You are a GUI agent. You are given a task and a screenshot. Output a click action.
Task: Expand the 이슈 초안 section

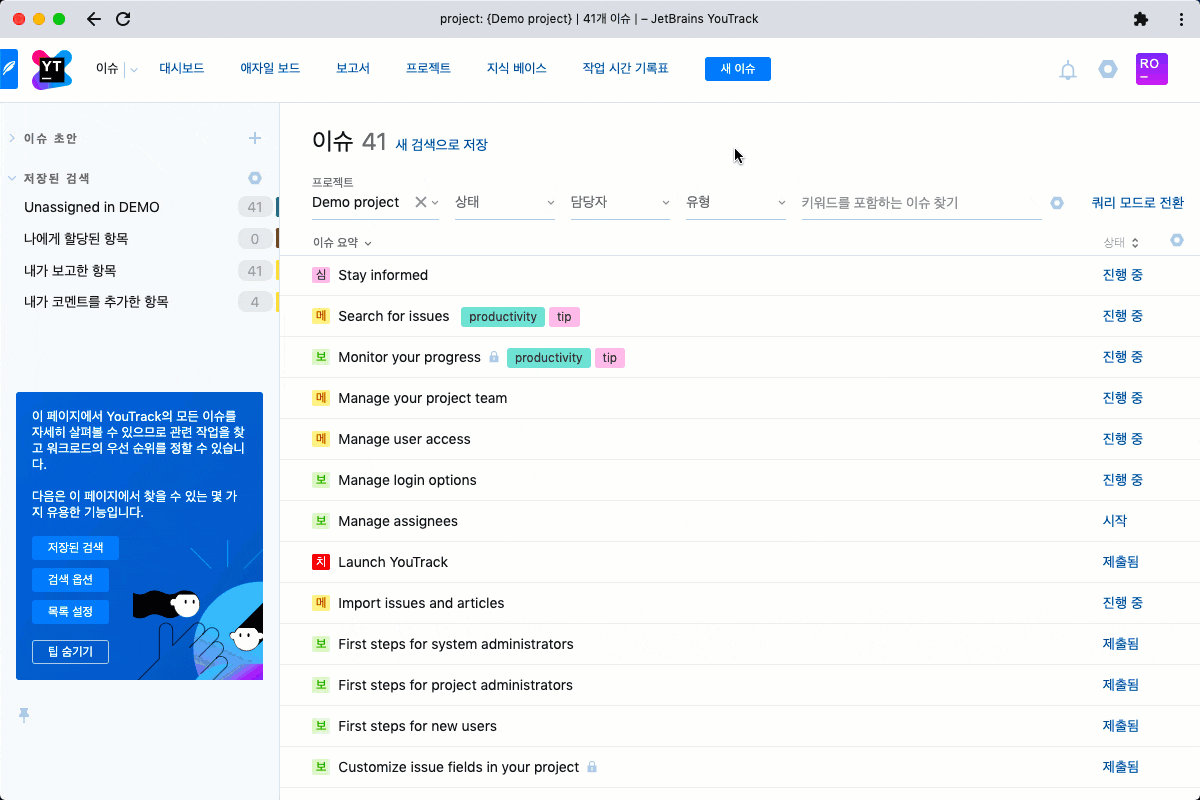click(x=12, y=138)
